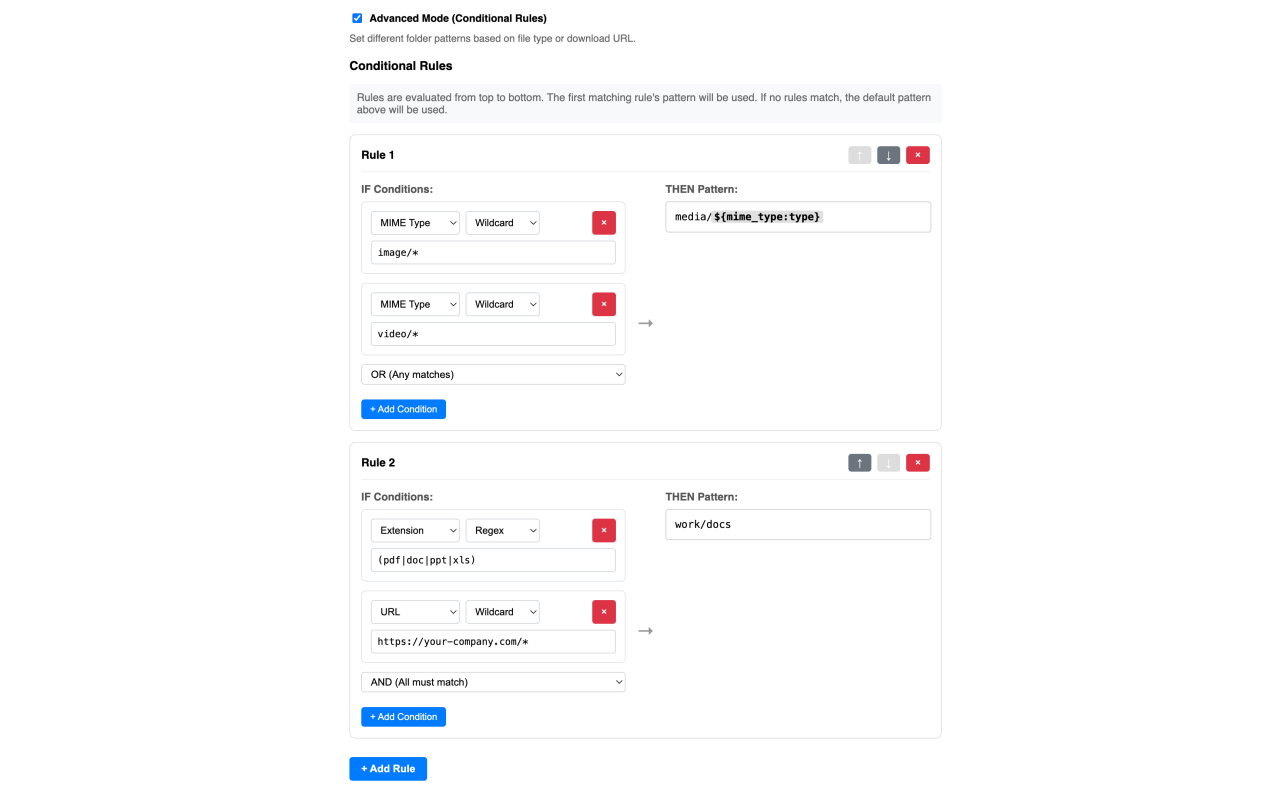Move Rule 1 down with the arrow button
The image size is (1280, 800).
click(888, 155)
